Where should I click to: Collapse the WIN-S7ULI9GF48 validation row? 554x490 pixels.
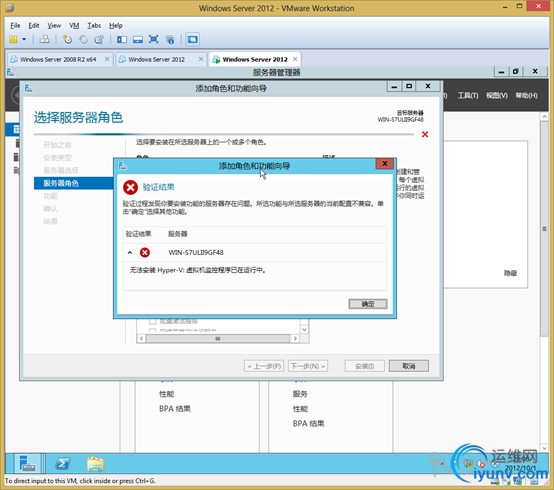click(x=130, y=252)
